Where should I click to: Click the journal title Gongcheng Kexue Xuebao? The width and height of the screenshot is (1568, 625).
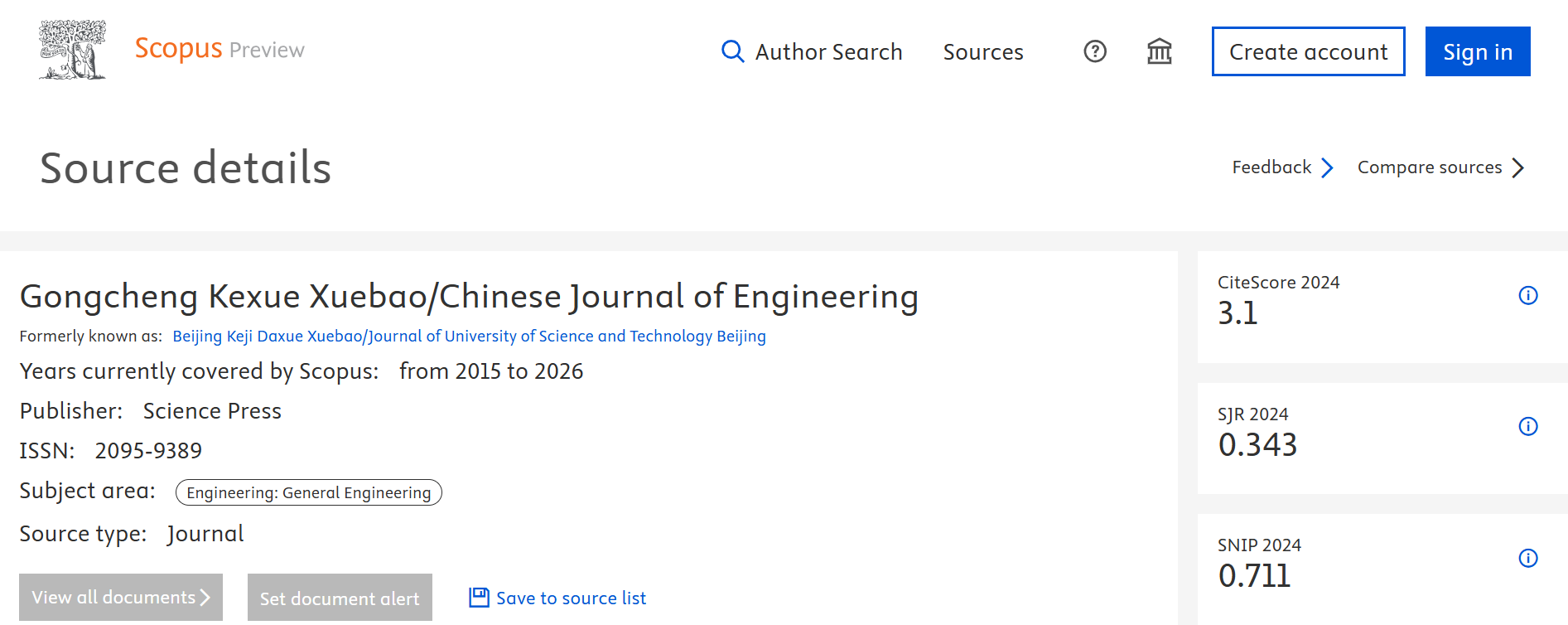point(469,297)
